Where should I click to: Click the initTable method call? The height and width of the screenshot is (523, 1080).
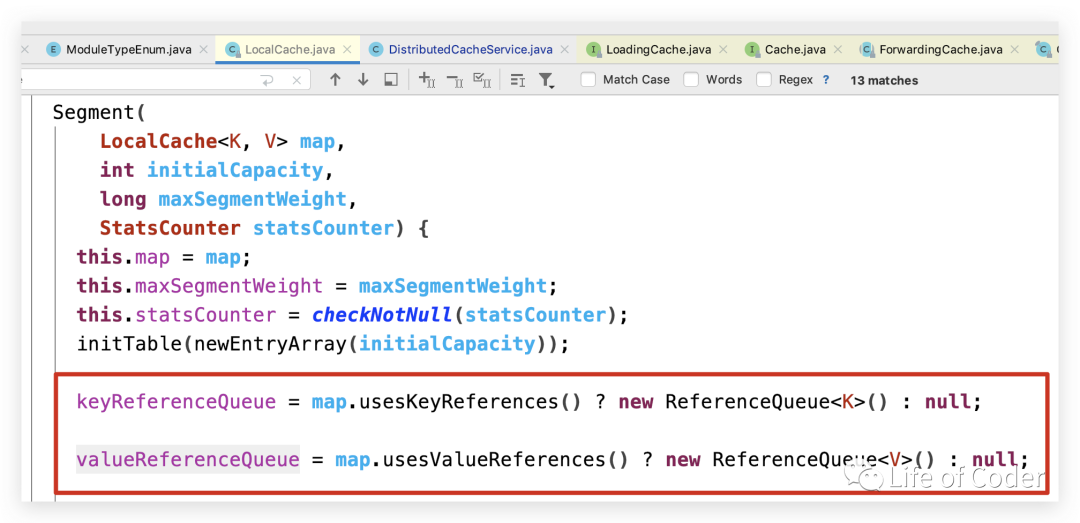(x=129, y=344)
